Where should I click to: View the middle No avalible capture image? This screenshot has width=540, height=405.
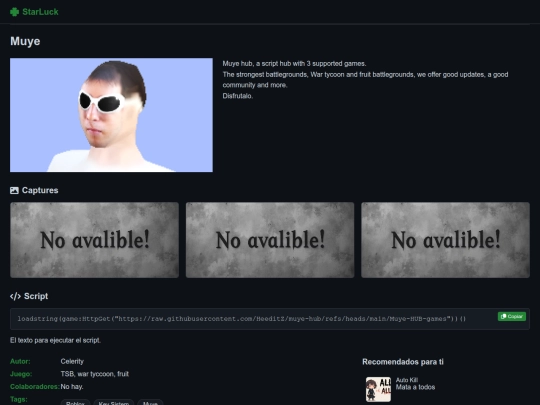click(x=270, y=240)
